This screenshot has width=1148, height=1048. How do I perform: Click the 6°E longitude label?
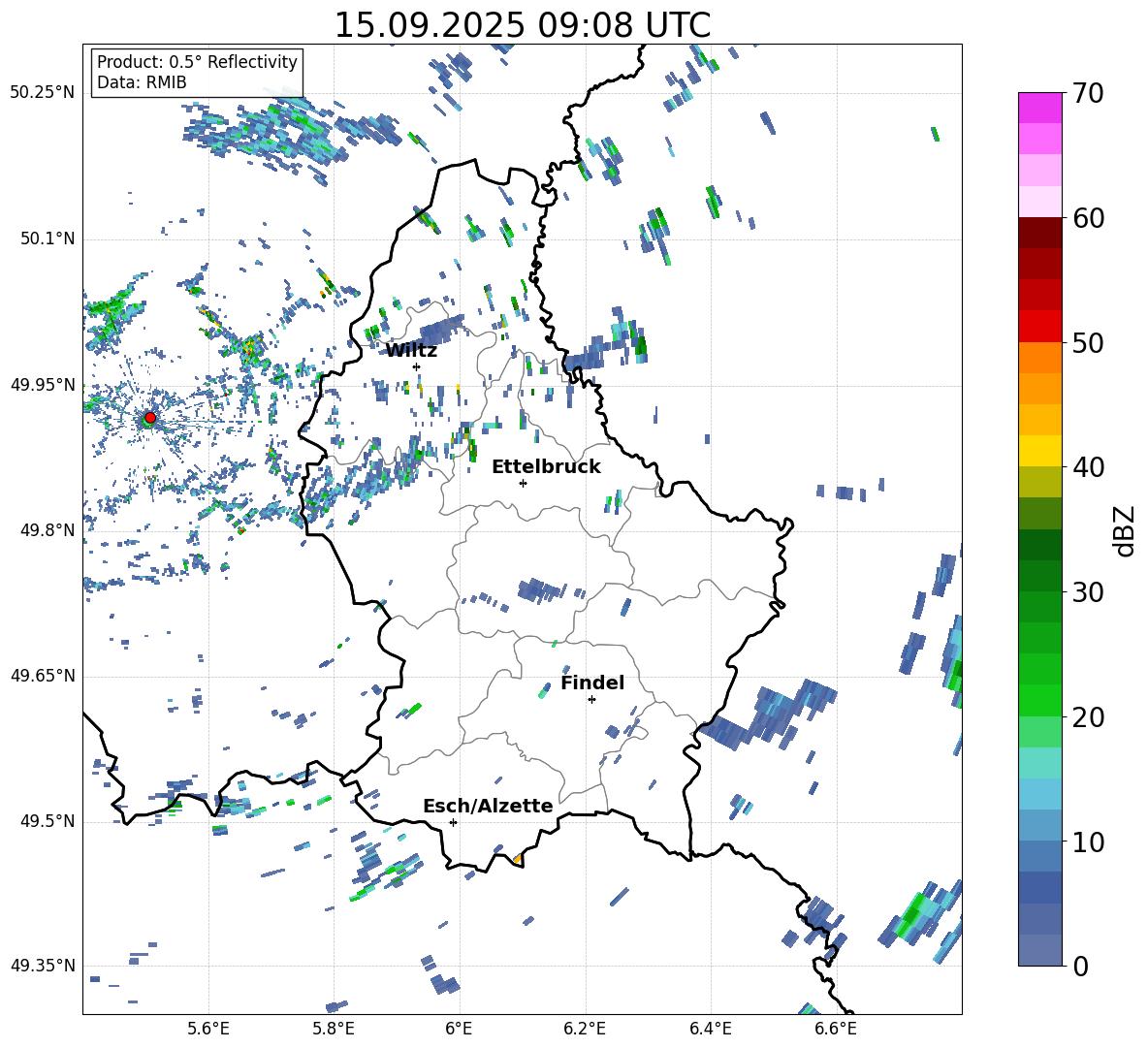(x=459, y=1029)
